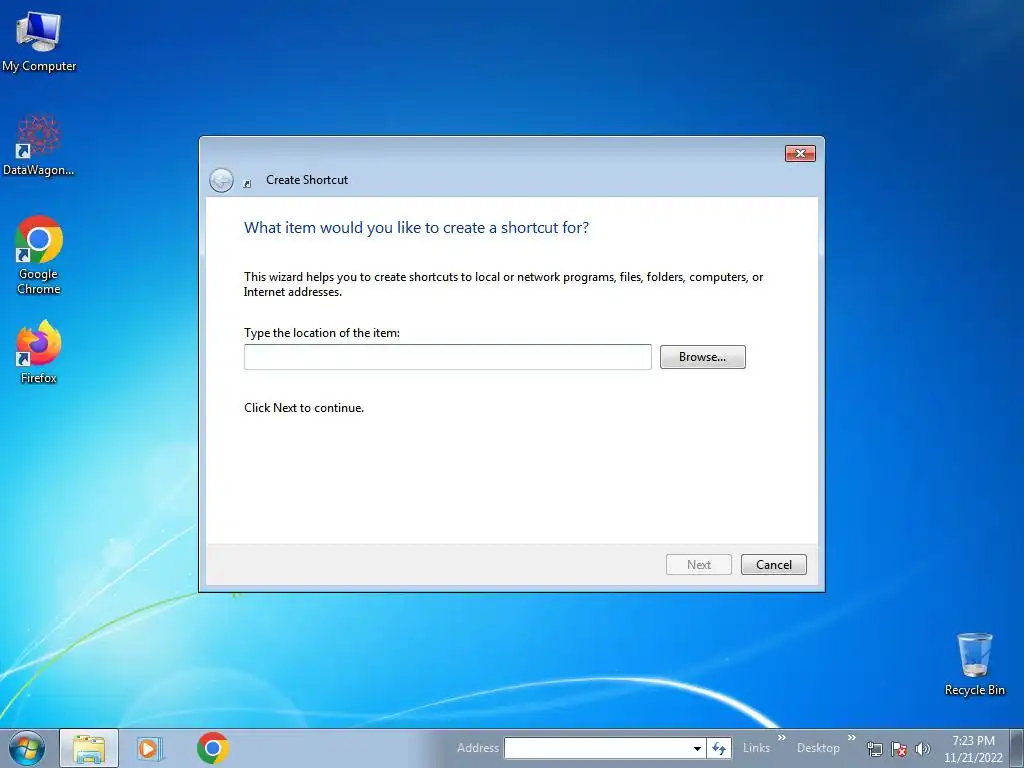Select the Firefox desktop shortcut
The height and width of the screenshot is (768, 1024).
[39, 352]
